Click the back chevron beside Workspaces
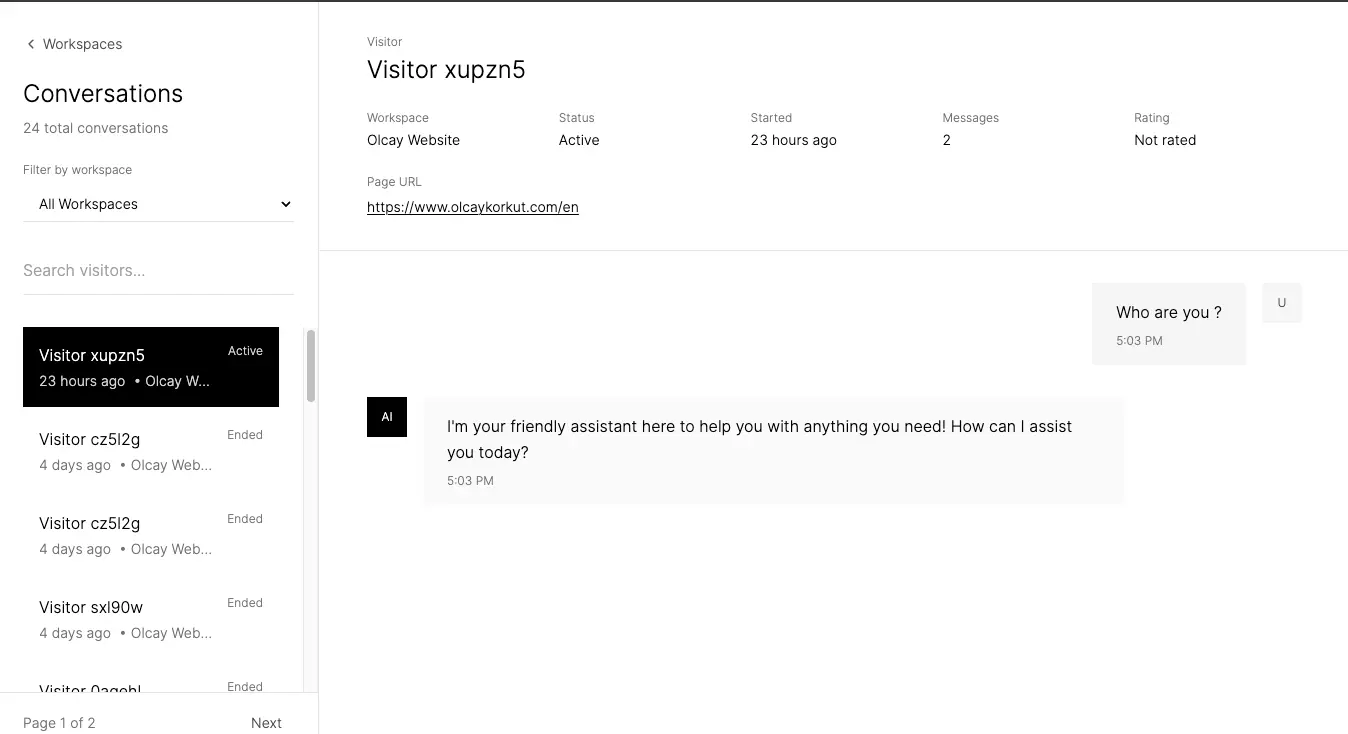This screenshot has width=1348, height=734. [31, 44]
